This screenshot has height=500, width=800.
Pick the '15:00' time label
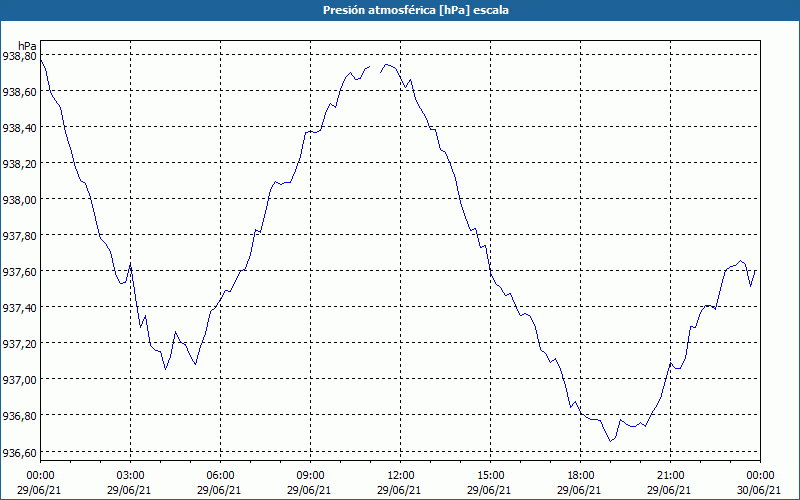[490, 476]
